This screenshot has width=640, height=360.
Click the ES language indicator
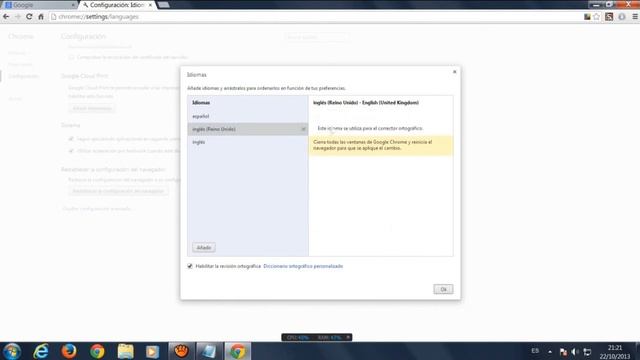point(535,351)
